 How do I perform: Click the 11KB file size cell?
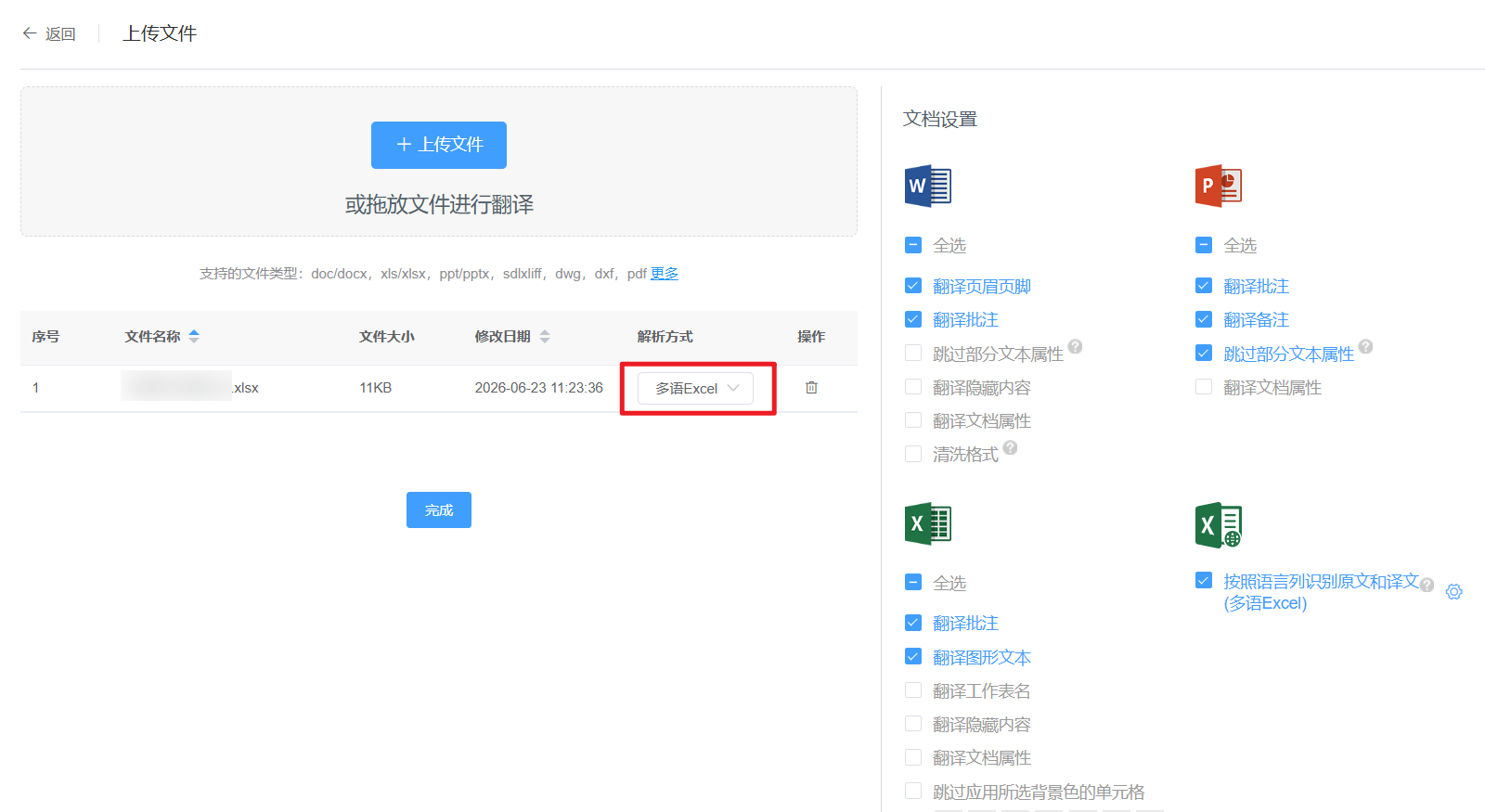(x=376, y=388)
